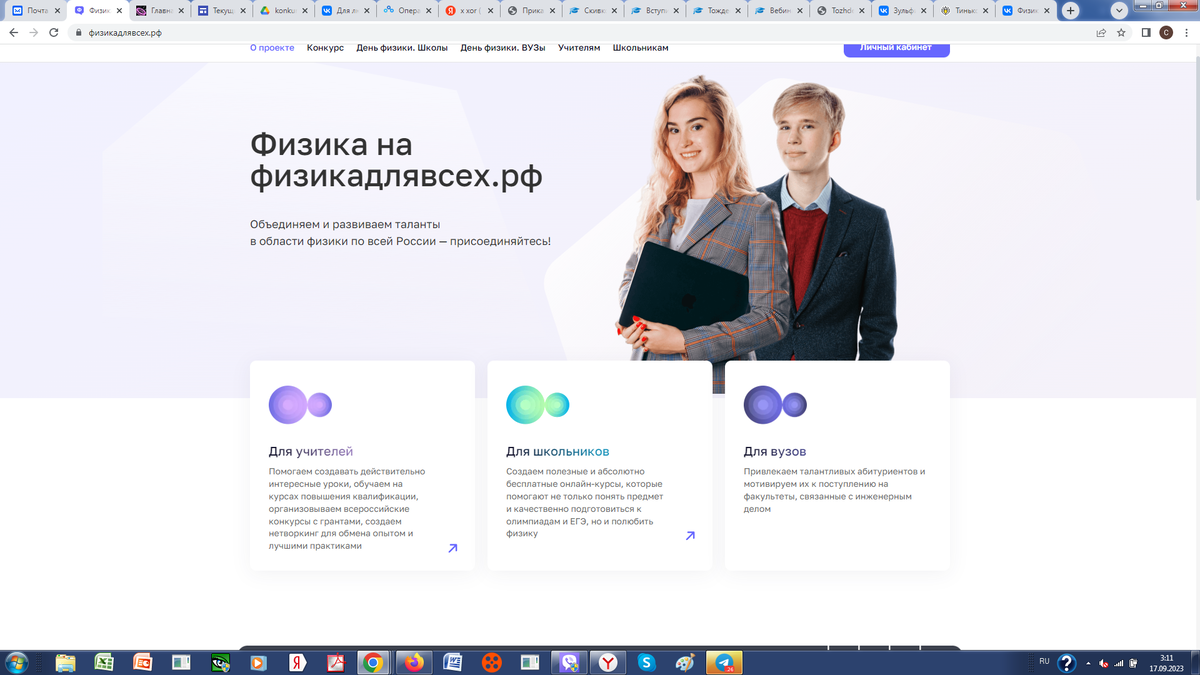Open Windows Media Player from the taskbar
The image size is (1200, 675).
click(258, 662)
